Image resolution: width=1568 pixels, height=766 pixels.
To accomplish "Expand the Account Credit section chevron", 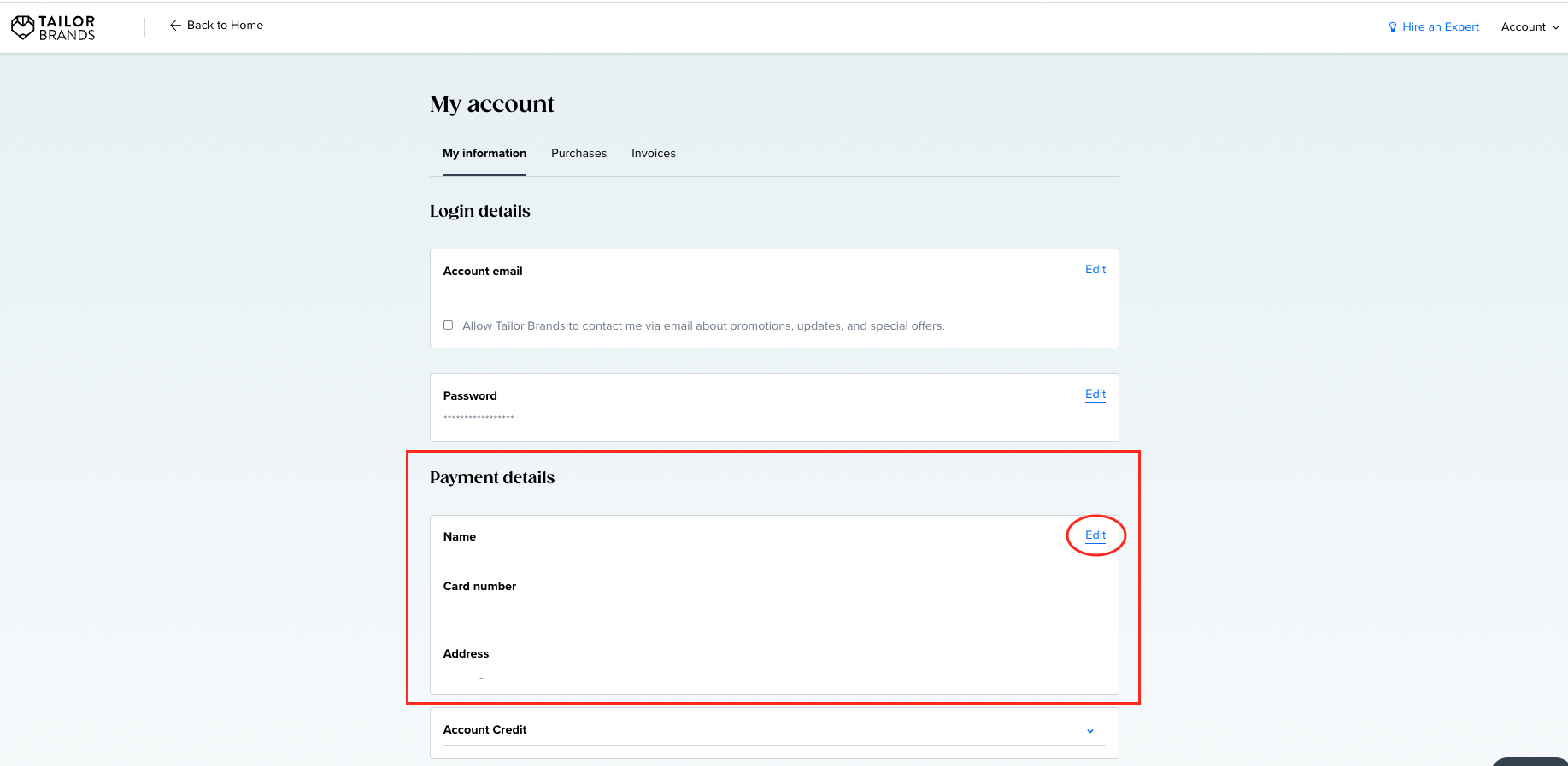I will 1090,731.
